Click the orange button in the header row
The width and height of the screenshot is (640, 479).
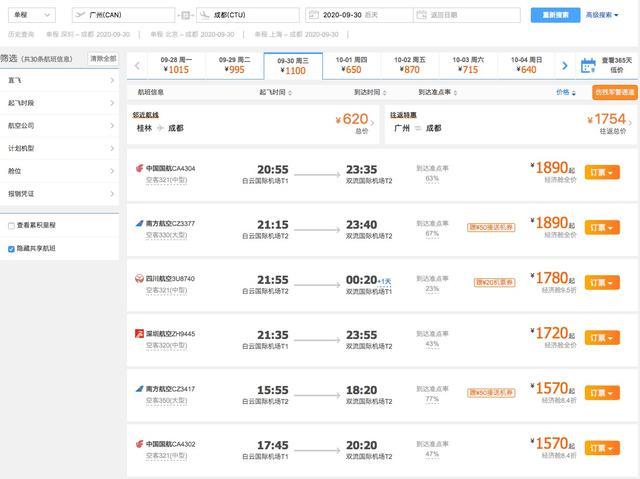coord(615,92)
